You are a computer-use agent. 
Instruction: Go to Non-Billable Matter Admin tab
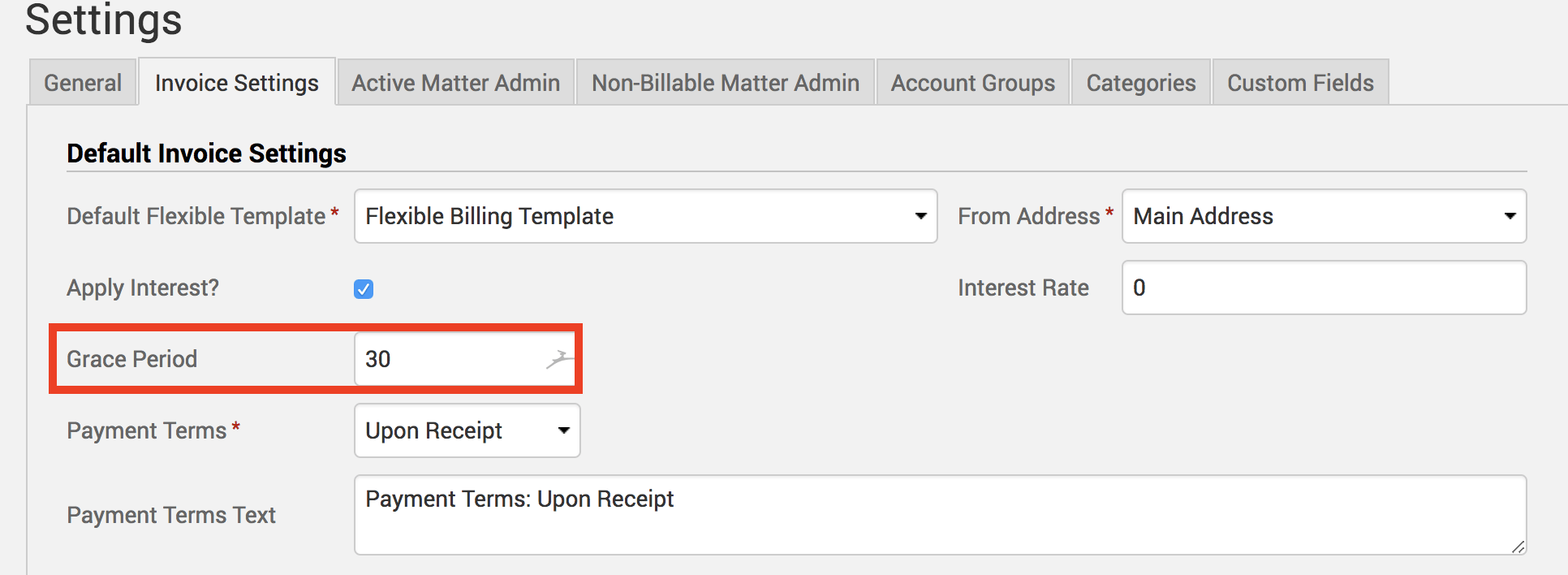click(725, 83)
